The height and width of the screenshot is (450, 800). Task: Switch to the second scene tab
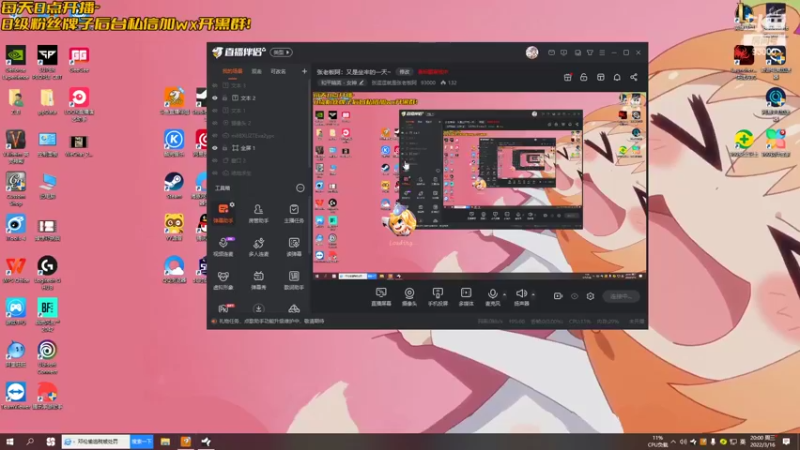tap(257, 71)
